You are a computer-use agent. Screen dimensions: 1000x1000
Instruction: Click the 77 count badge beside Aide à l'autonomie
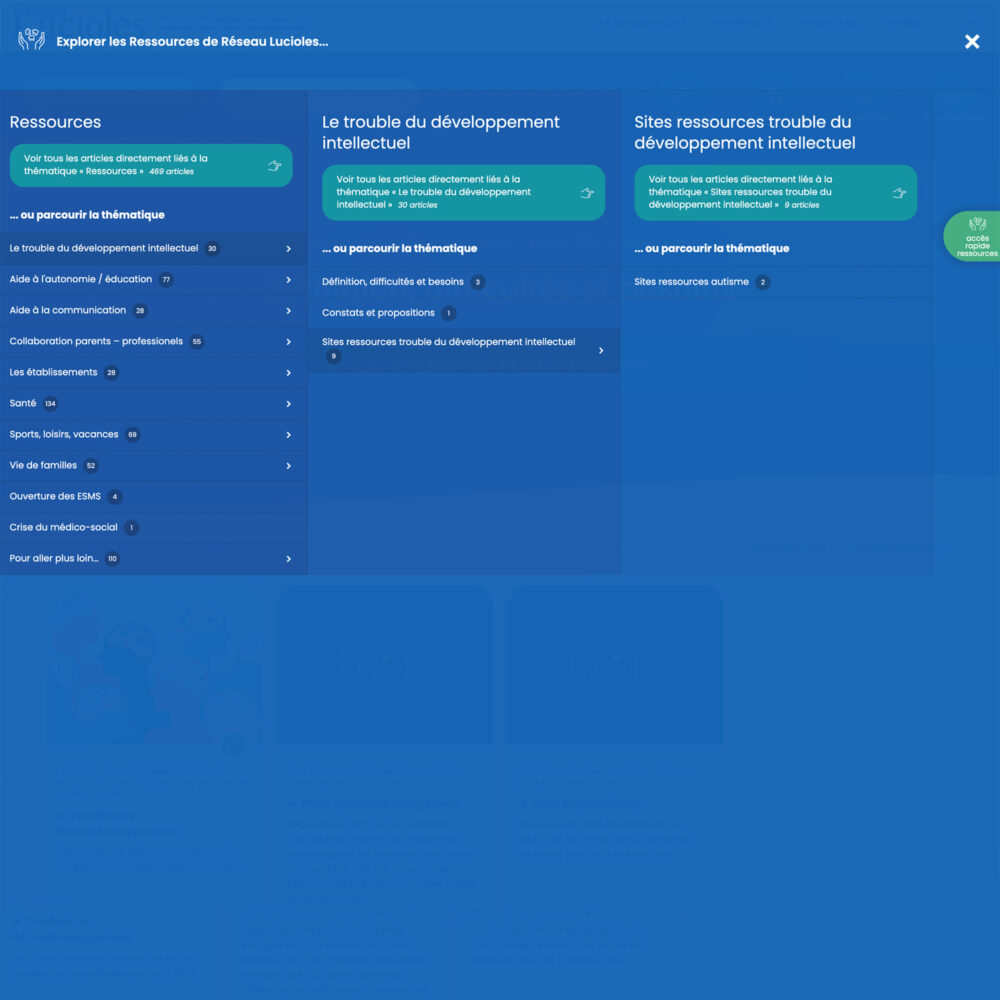pos(166,280)
